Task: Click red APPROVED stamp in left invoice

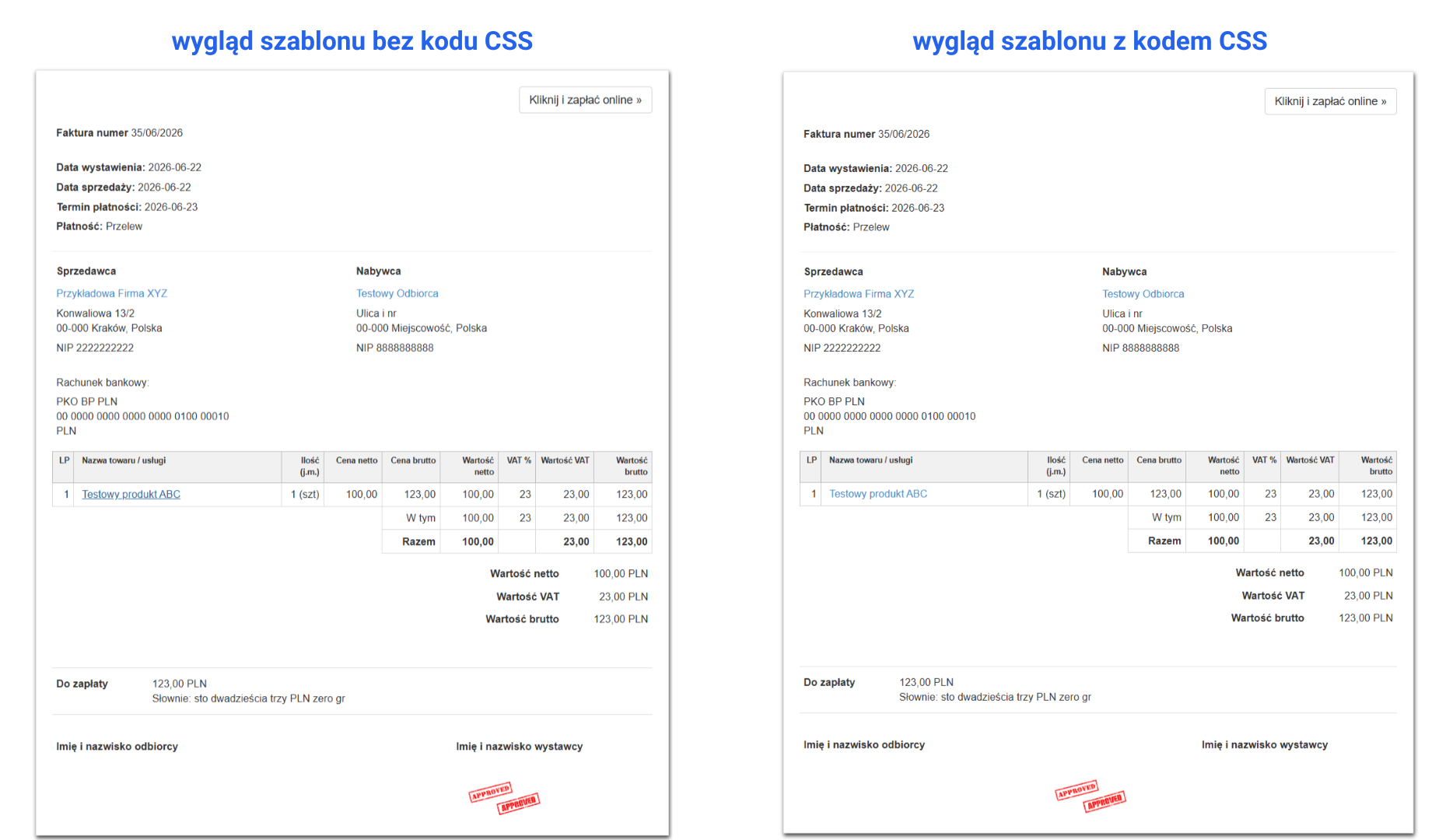Action: point(504,798)
